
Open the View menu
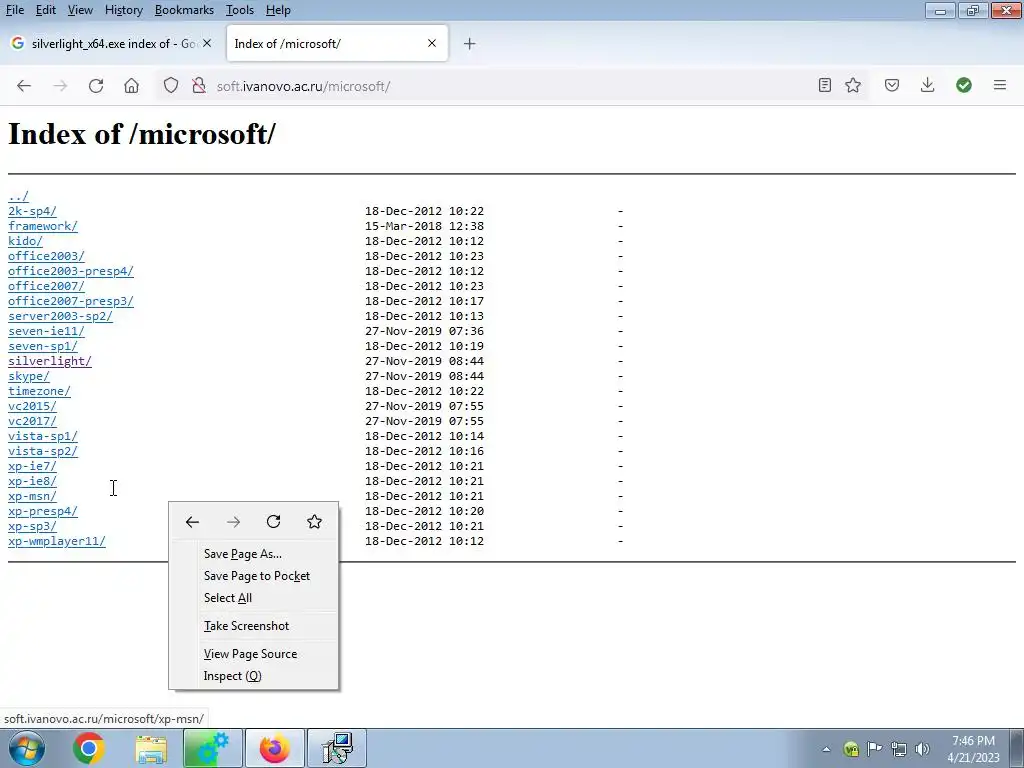tap(80, 10)
